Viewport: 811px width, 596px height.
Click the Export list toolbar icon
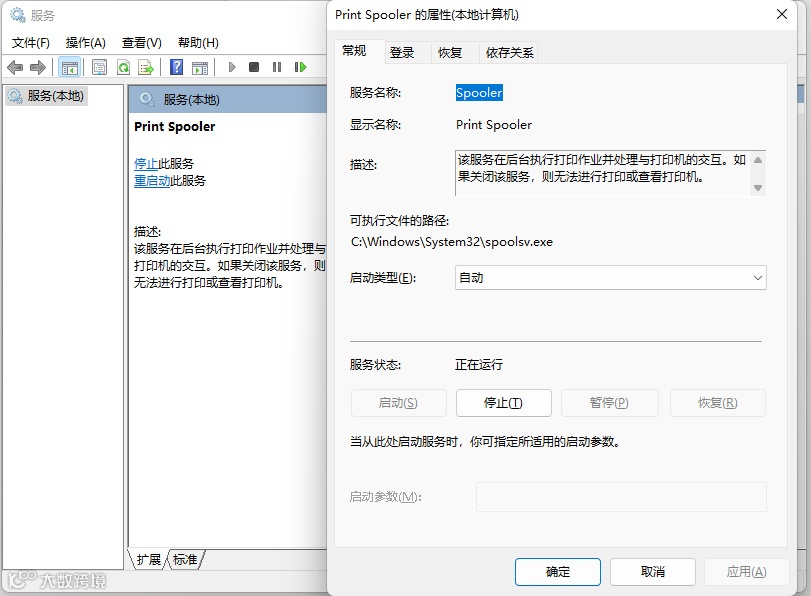(146, 67)
